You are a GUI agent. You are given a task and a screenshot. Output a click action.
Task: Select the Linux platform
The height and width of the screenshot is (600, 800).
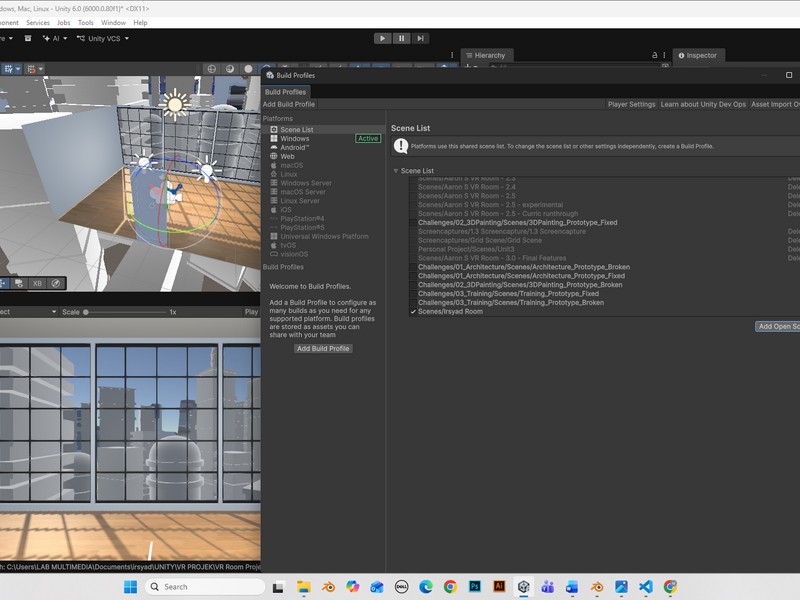[x=323, y=174]
